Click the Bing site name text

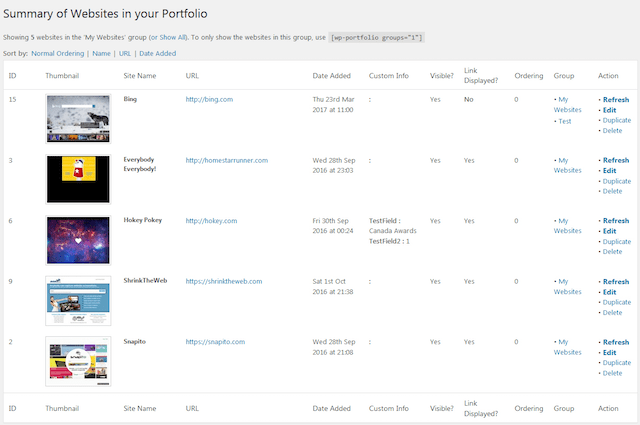(x=130, y=99)
